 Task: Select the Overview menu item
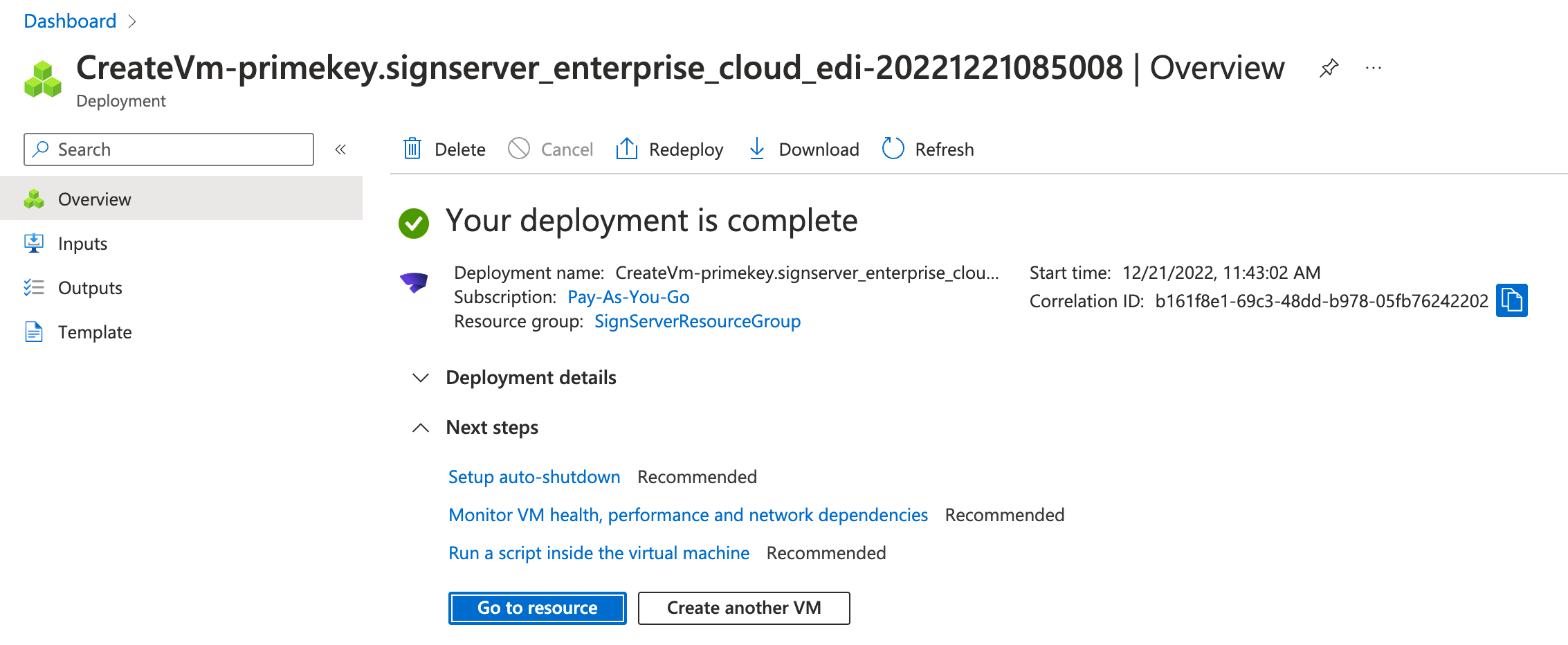point(94,199)
